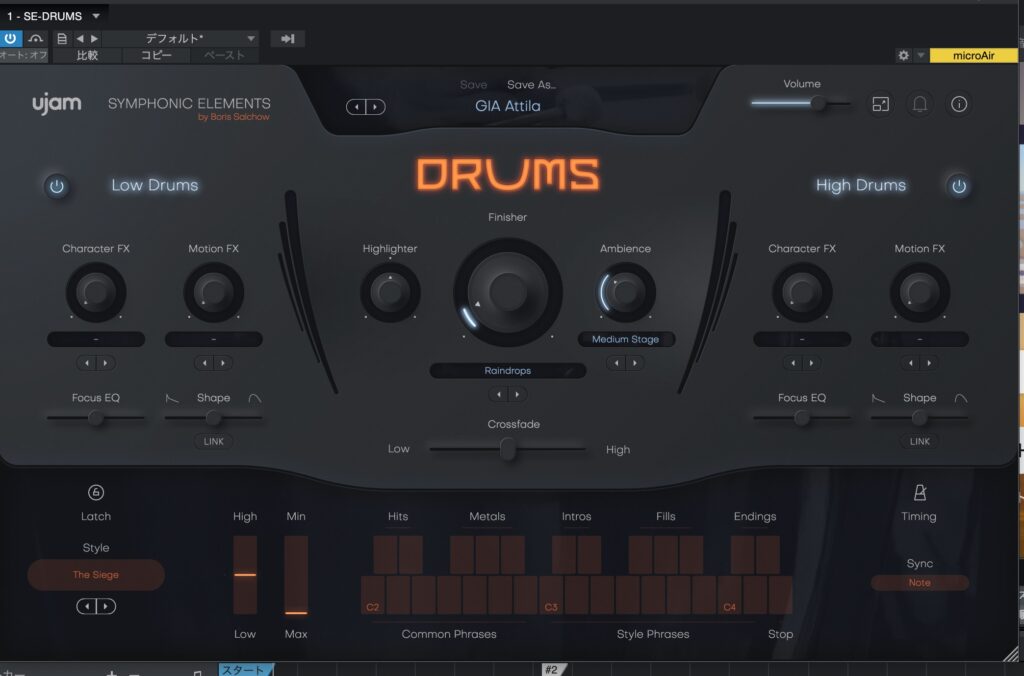Click the resize window icon near Volume

coord(880,104)
